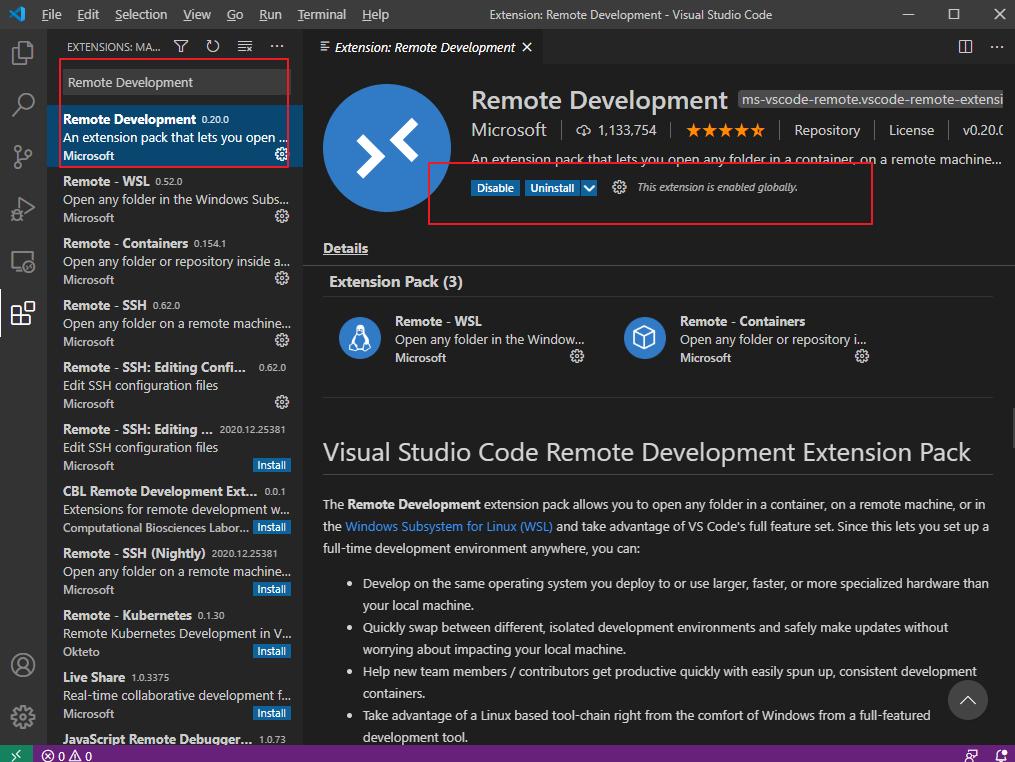Click gear on Remote - Containers pack card
This screenshot has height=762, width=1015.
pos(862,356)
